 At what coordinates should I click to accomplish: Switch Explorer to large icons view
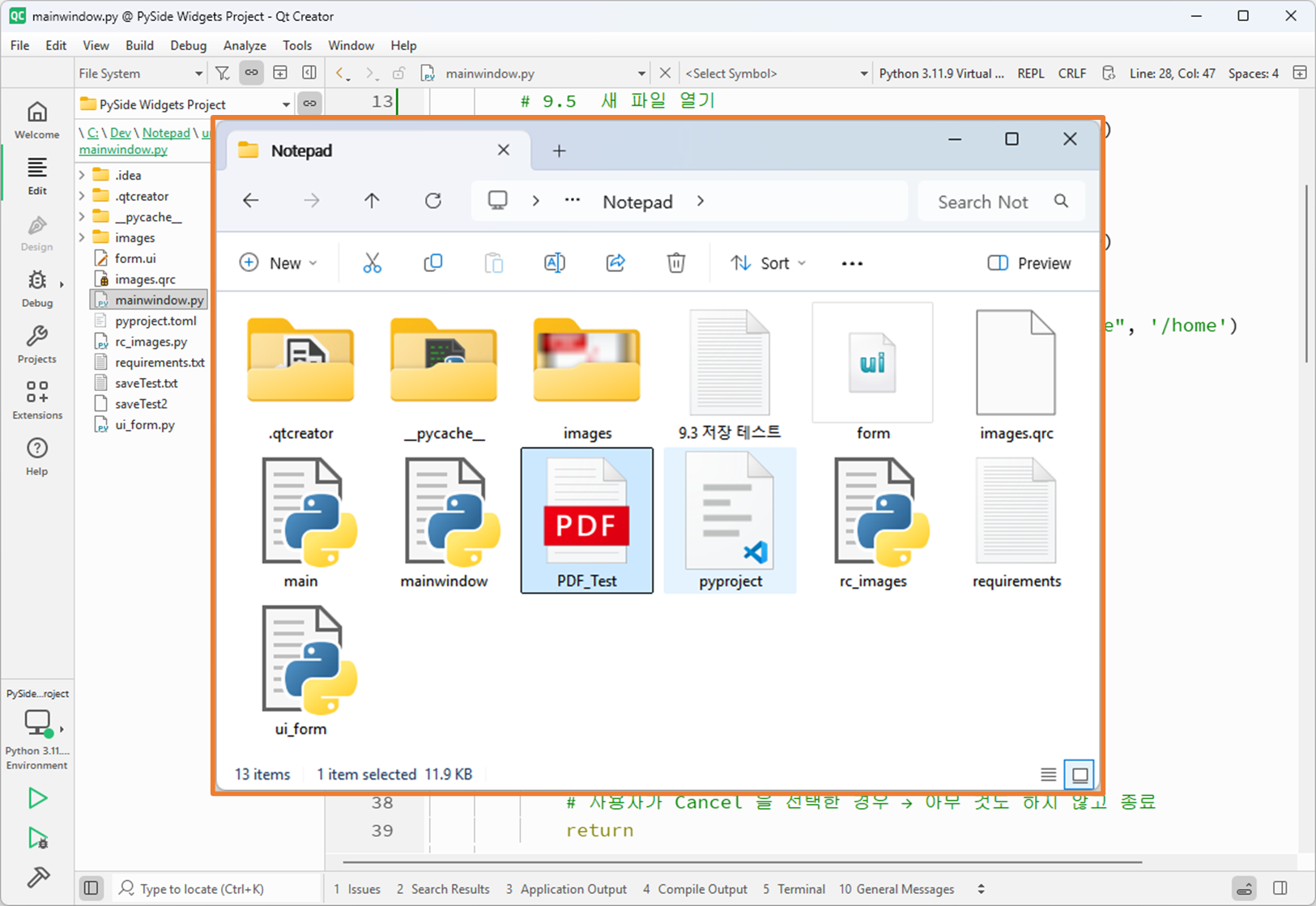point(1080,775)
